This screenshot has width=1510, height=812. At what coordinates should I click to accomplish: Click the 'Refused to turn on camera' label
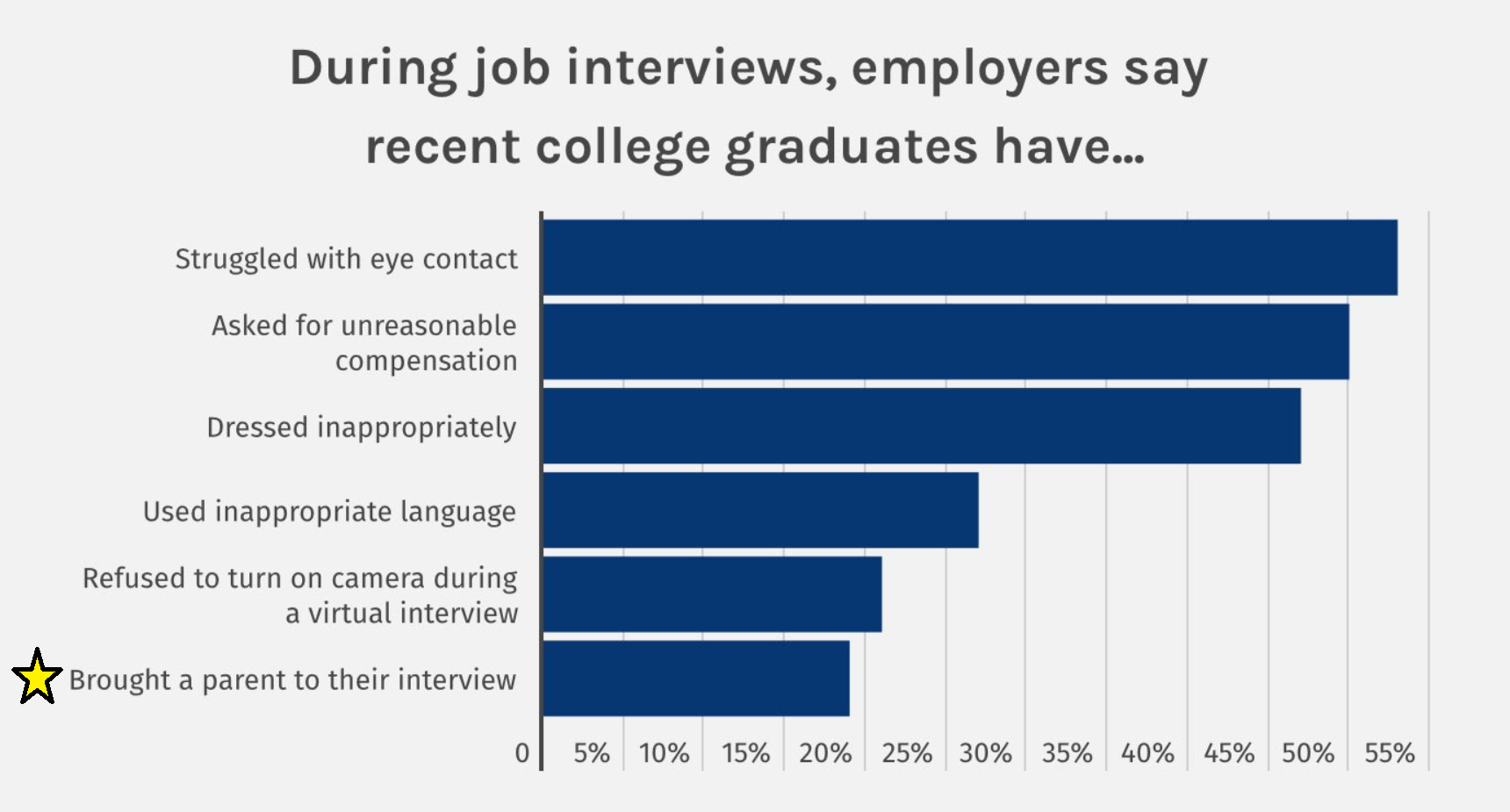coord(300,595)
